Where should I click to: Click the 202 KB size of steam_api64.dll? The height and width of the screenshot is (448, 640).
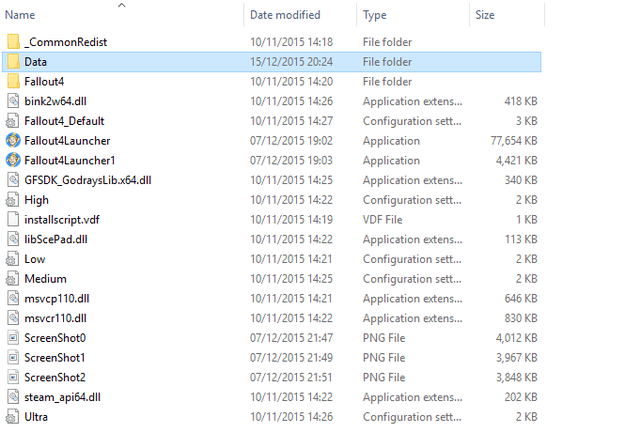click(521, 397)
